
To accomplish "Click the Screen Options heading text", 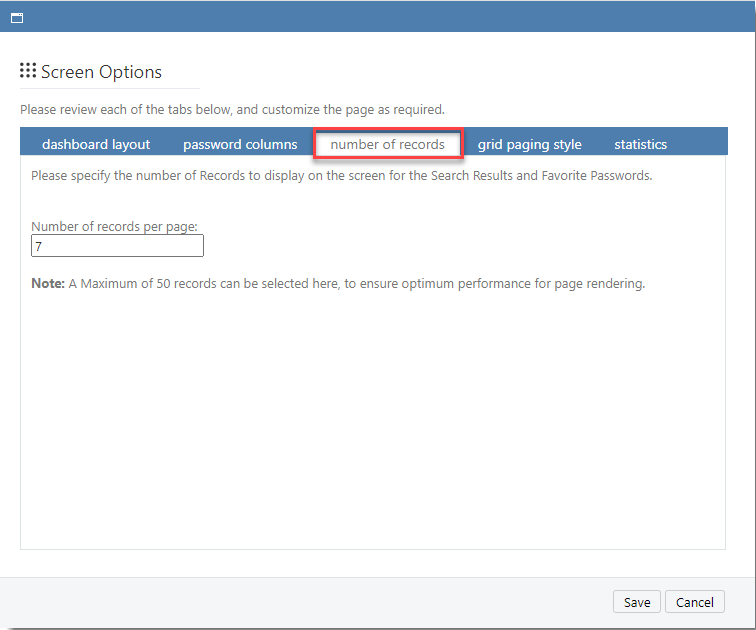I will tap(101, 72).
